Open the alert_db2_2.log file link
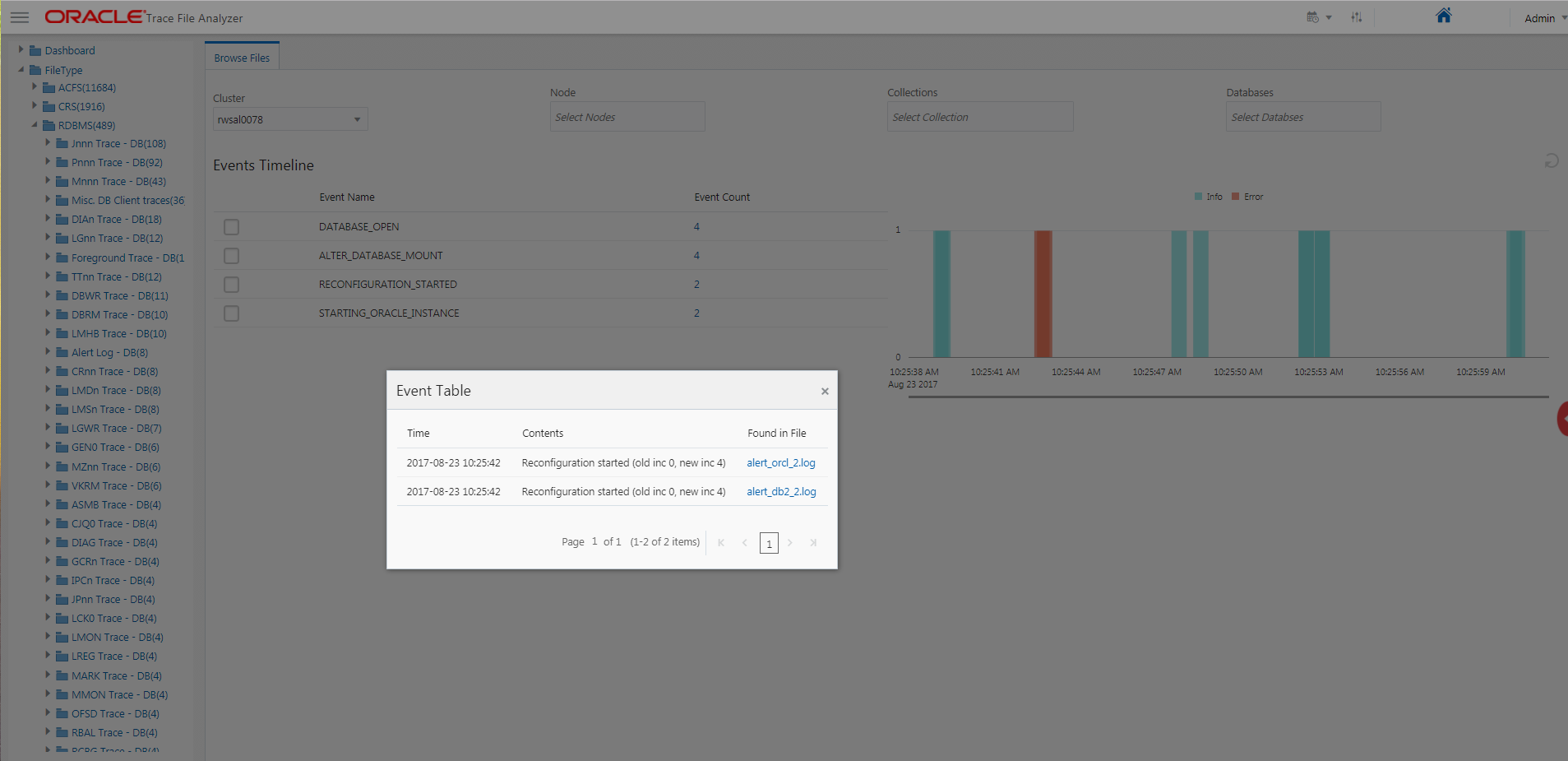Screen dimensions: 1568x761 [781, 492]
